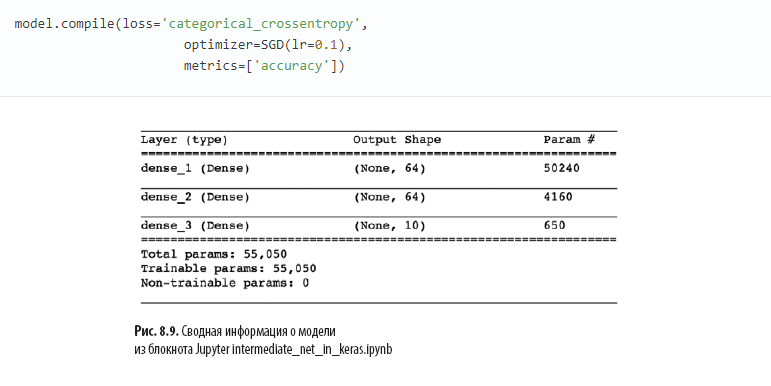The width and height of the screenshot is (771, 386).
Task: Click the 4160 parameter count
Action: (558, 197)
